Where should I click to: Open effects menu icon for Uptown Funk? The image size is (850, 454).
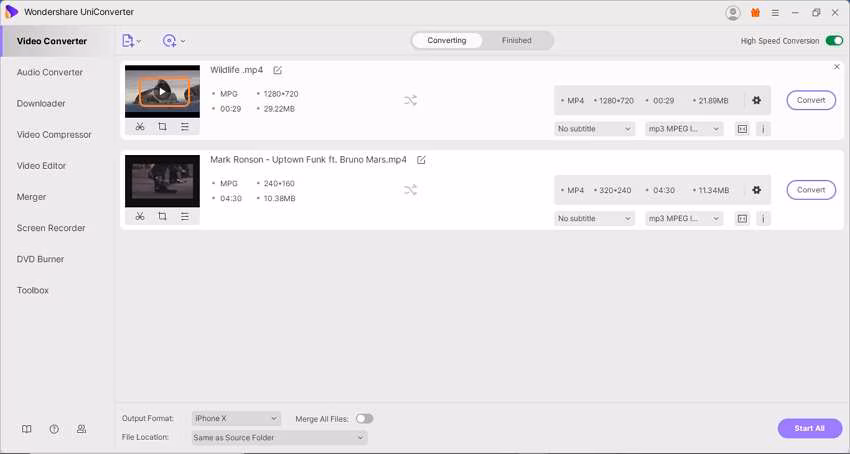[185, 216]
